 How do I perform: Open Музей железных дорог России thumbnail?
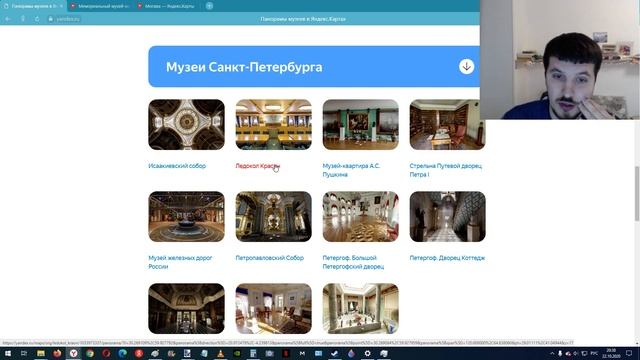click(187, 216)
